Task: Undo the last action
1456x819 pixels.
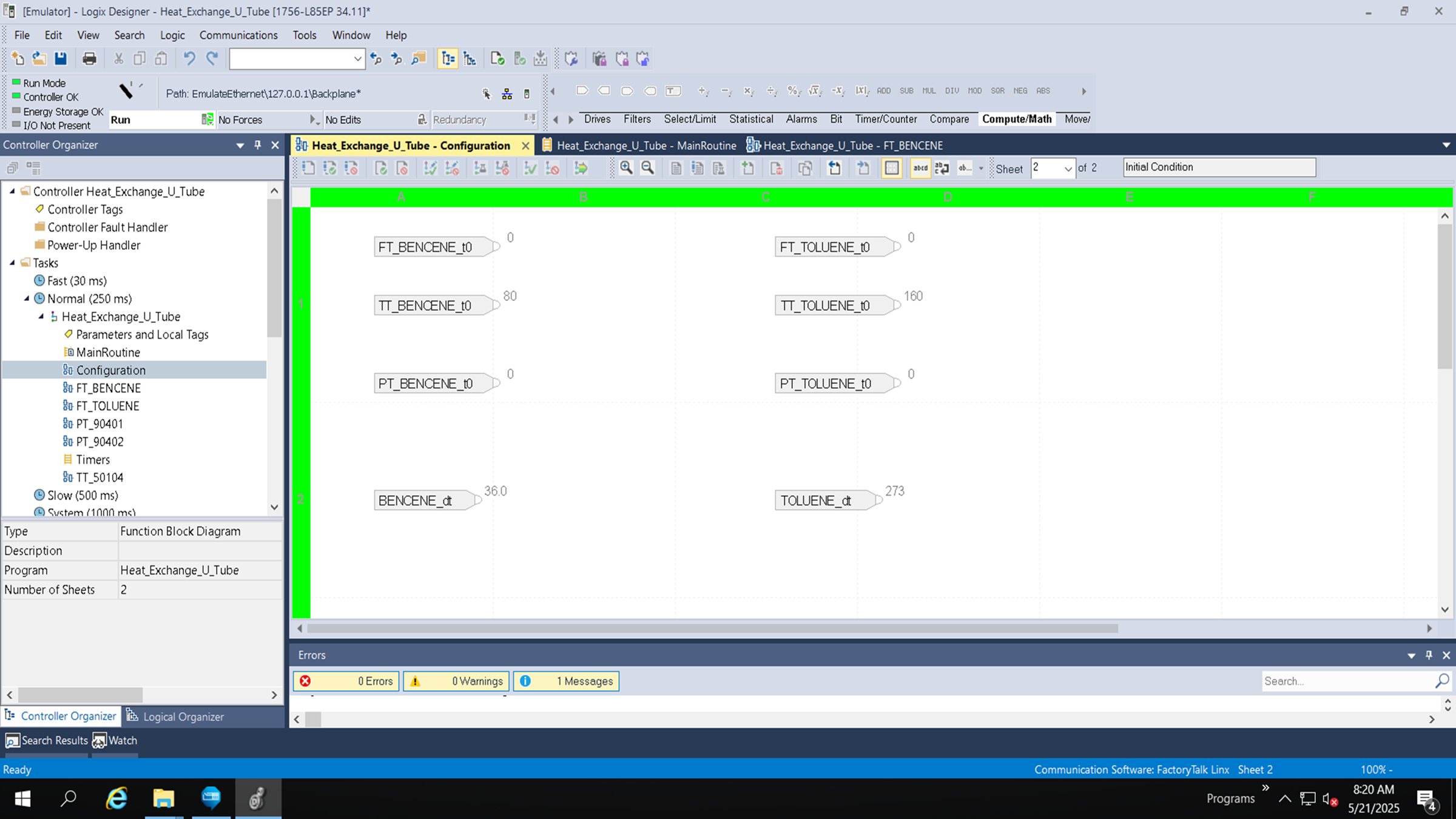Action: (x=189, y=58)
